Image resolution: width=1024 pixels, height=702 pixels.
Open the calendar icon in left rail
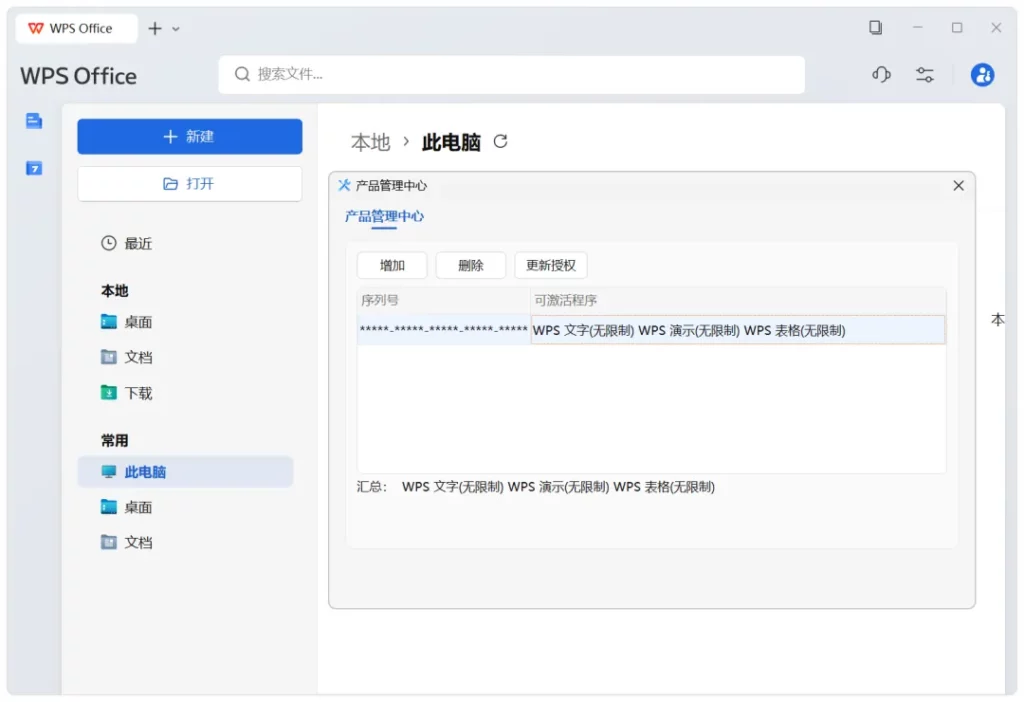34,168
